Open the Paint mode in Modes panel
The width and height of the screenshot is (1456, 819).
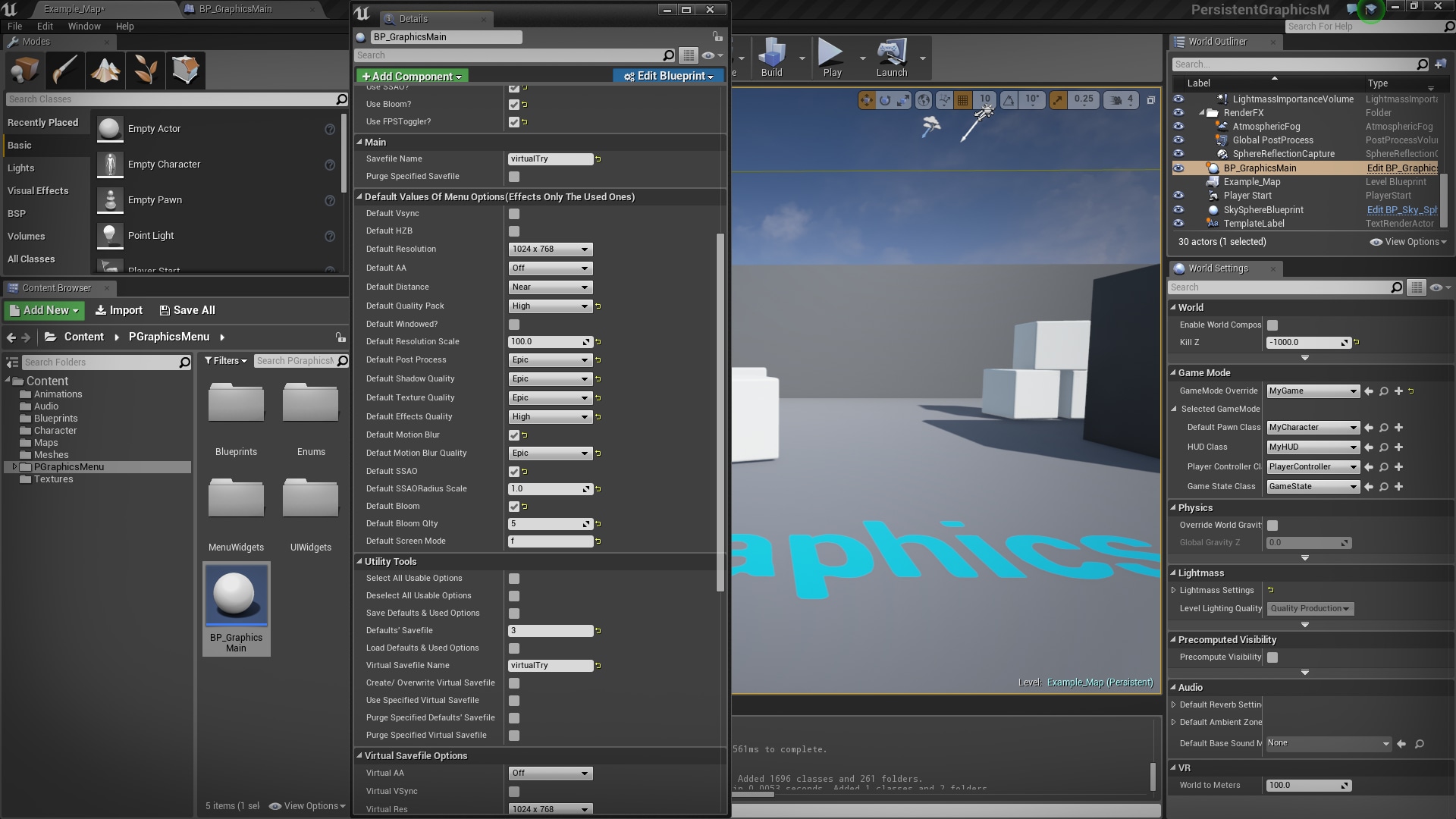(64, 70)
